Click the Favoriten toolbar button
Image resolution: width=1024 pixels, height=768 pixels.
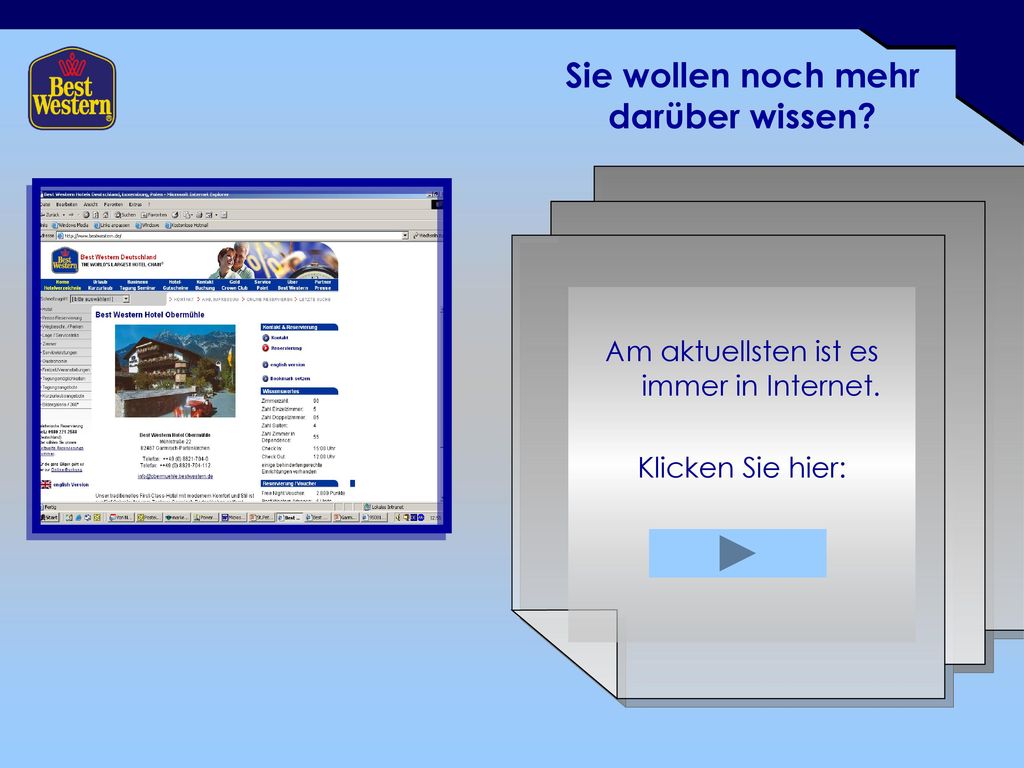pyautogui.click(x=155, y=215)
